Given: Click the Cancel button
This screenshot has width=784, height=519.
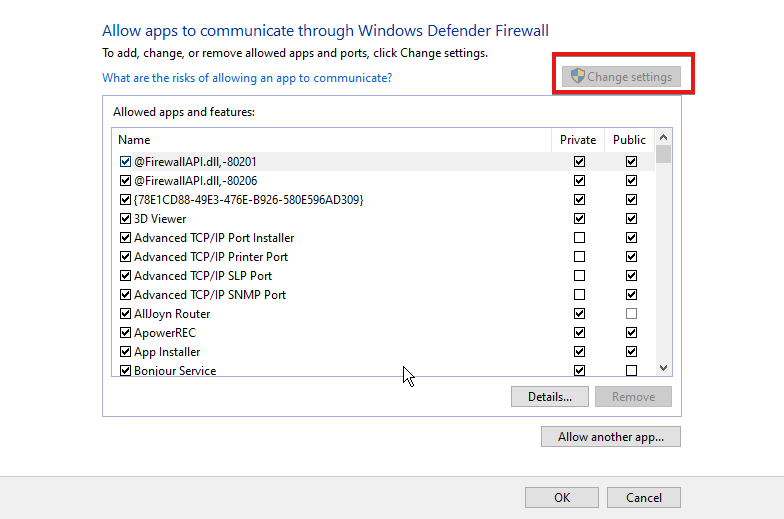Looking at the screenshot, I should tap(644, 498).
